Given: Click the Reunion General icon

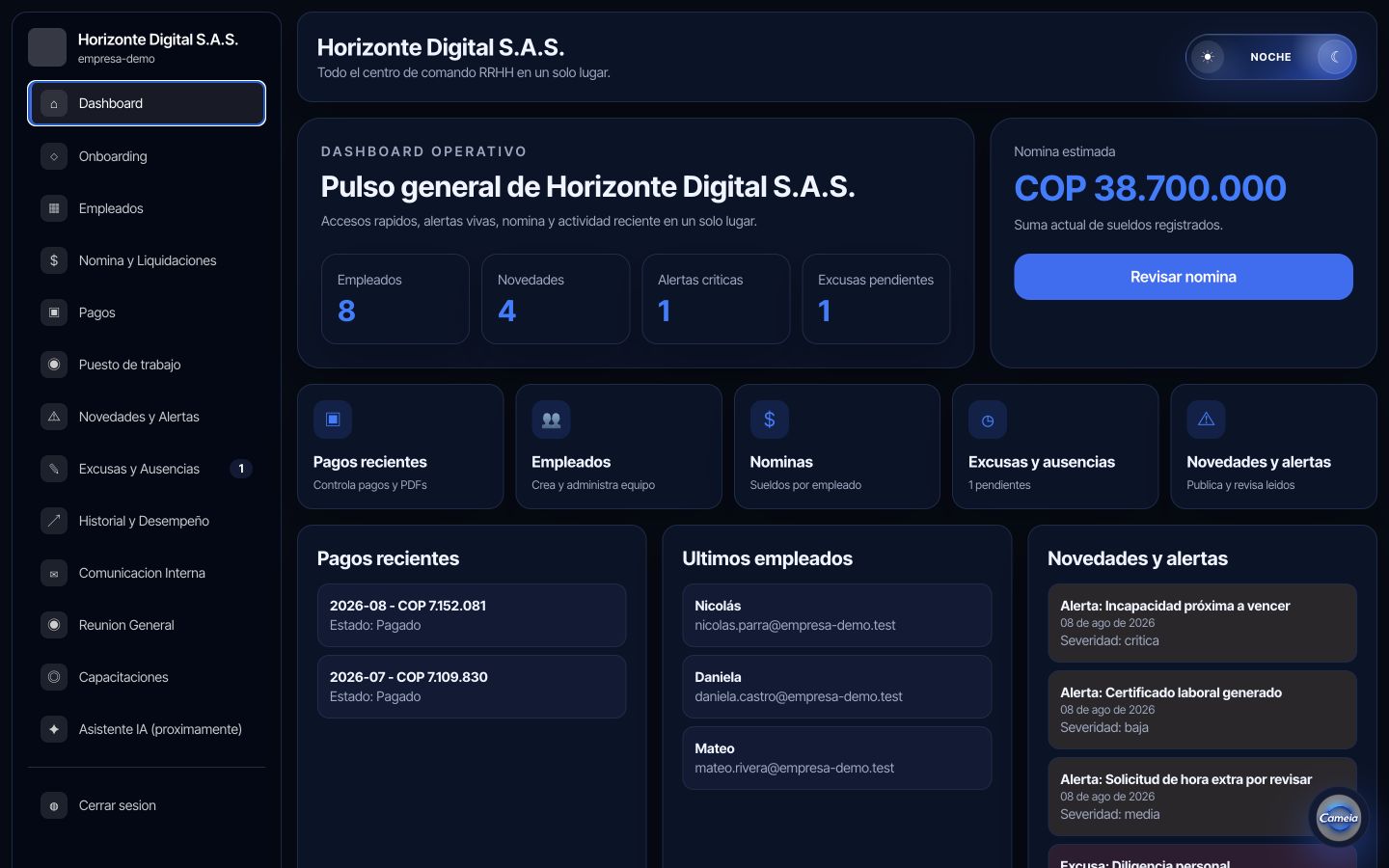Looking at the screenshot, I should [54, 625].
